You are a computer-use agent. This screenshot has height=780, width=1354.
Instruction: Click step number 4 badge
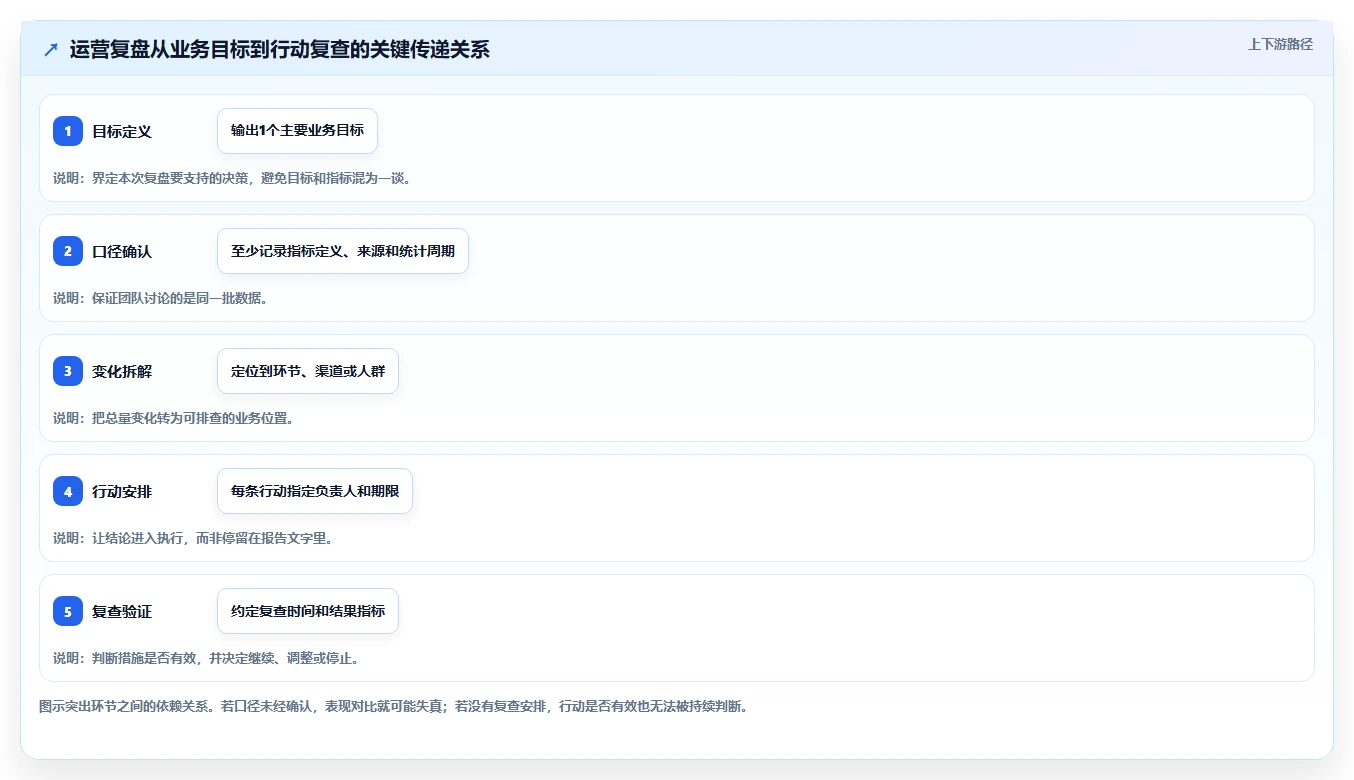point(68,491)
